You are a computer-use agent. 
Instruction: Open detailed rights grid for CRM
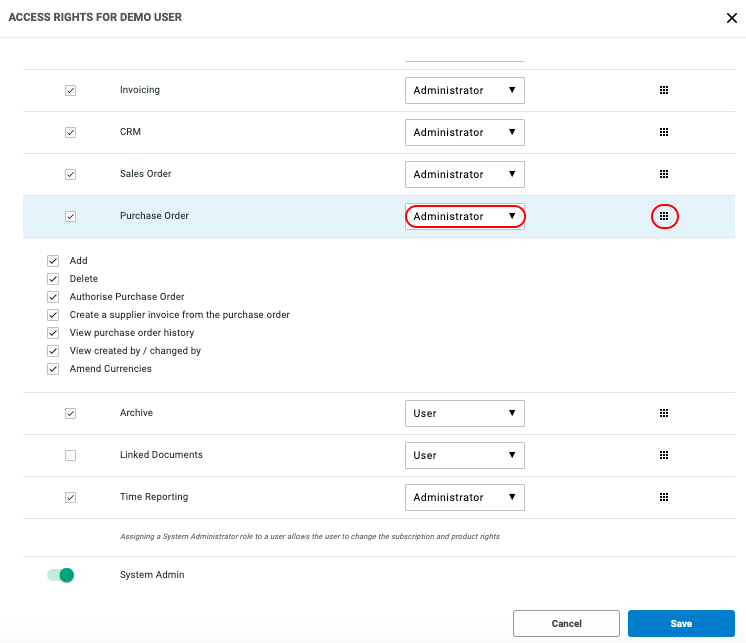click(664, 132)
